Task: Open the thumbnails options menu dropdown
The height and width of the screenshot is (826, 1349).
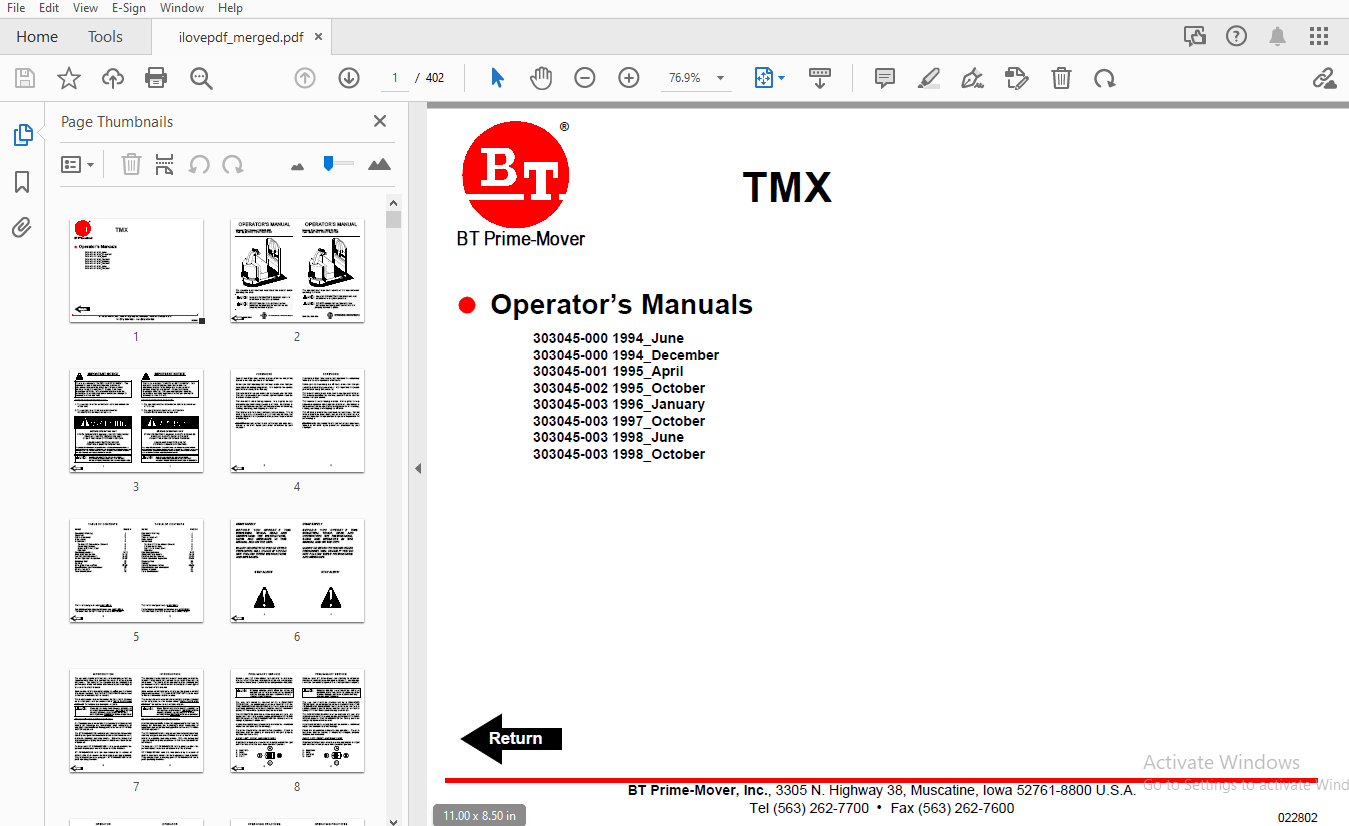Action: pos(78,164)
